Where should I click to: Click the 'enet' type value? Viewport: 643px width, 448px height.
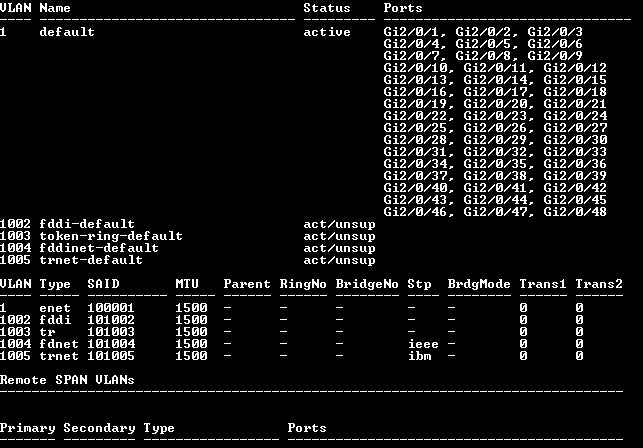click(x=55, y=308)
